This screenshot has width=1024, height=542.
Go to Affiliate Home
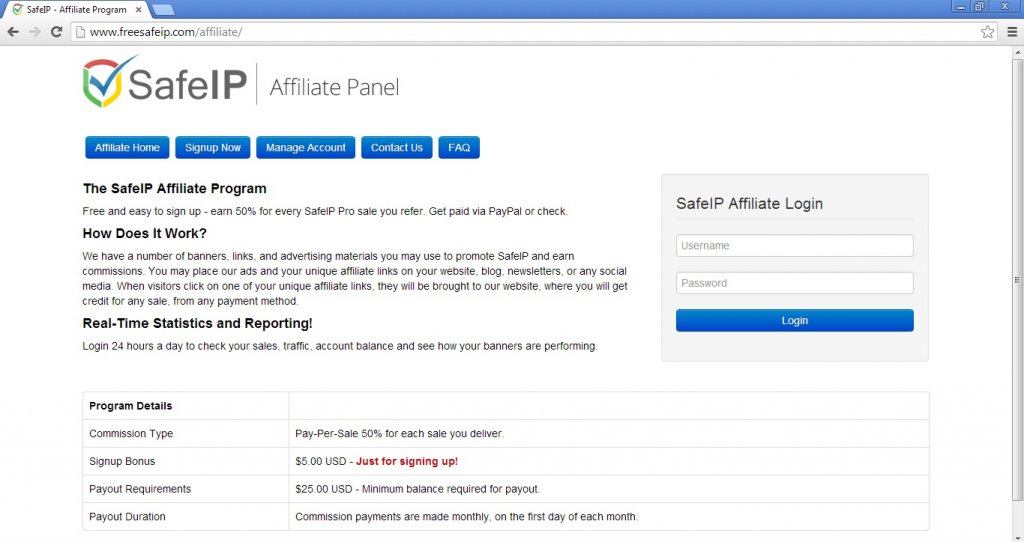127,148
